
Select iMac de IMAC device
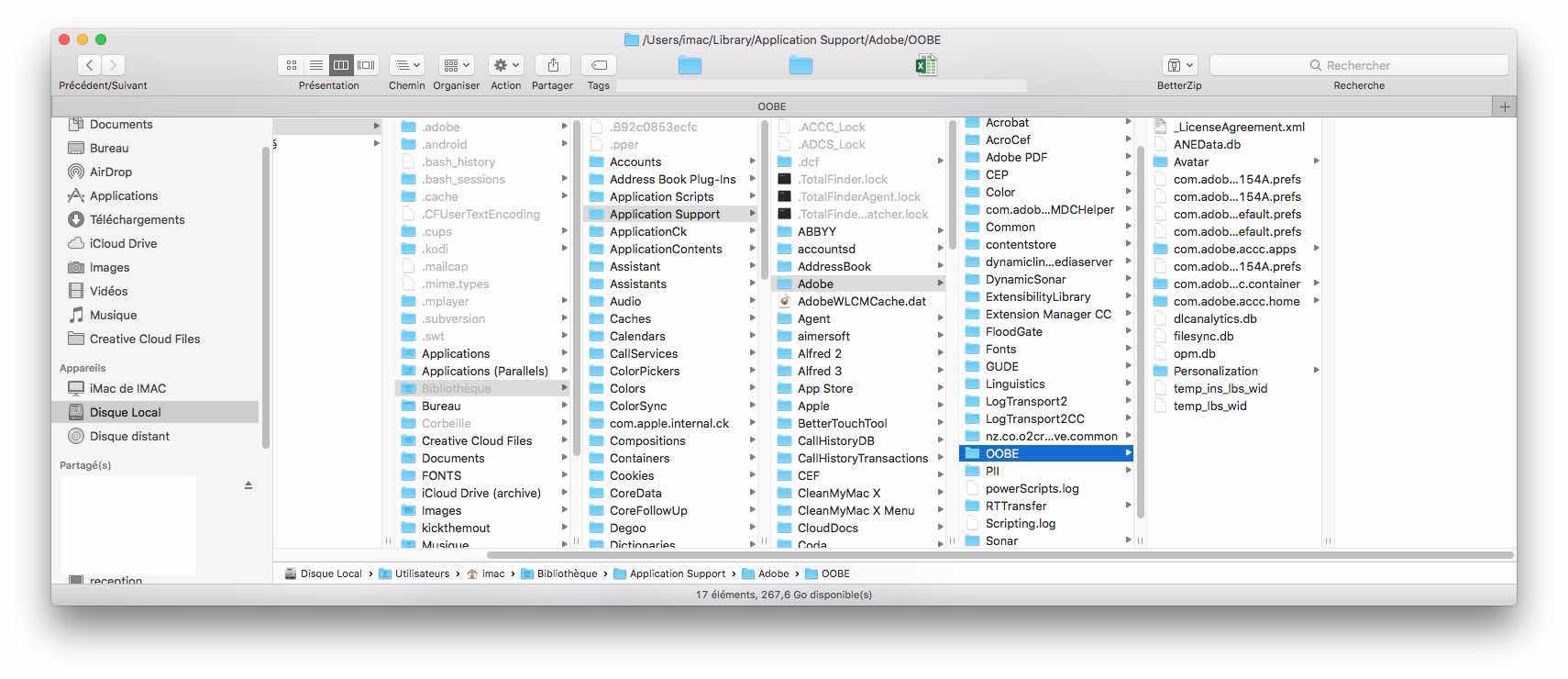[x=127, y=388]
